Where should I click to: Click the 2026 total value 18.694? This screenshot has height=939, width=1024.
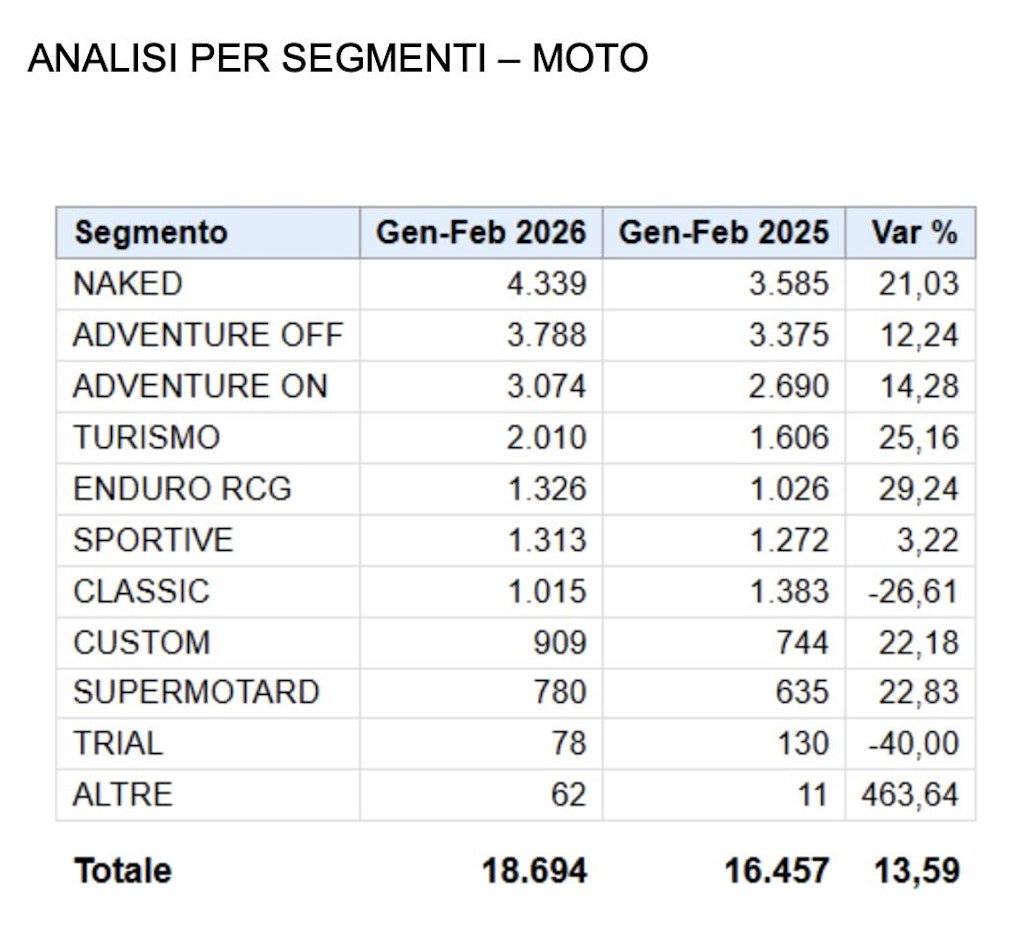pyautogui.click(x=535, y=871)
